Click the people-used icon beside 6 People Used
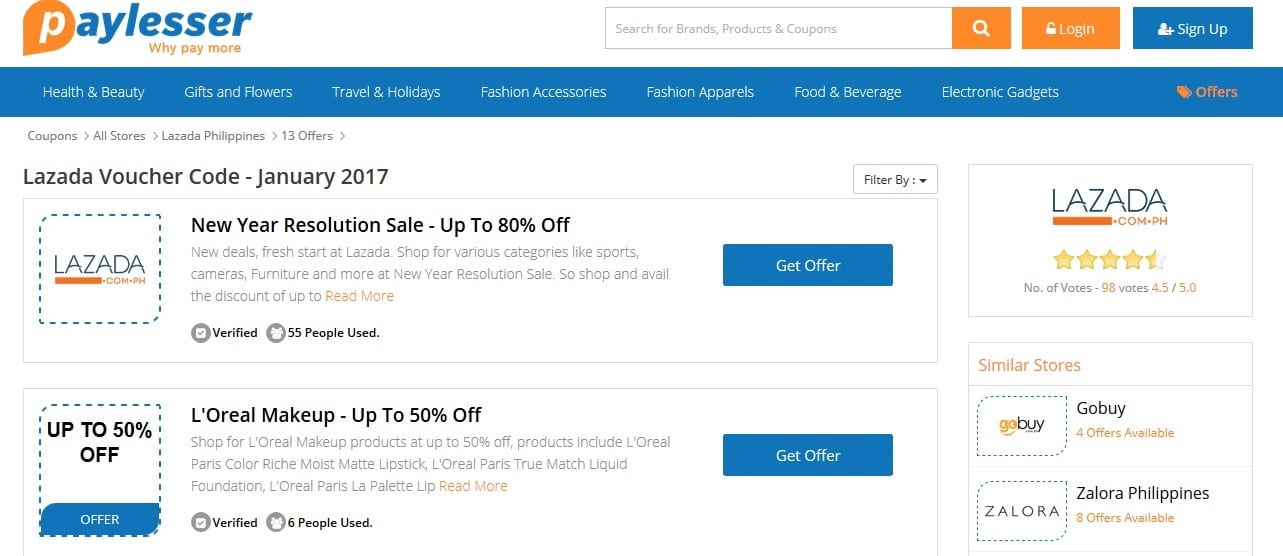Viewport: 1283px width, 556px height. [276, 522]
